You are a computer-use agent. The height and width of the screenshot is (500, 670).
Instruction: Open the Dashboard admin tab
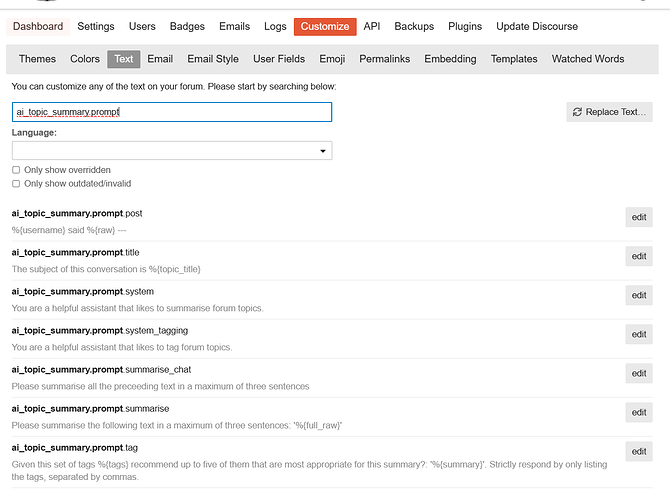tap(38, 26)
